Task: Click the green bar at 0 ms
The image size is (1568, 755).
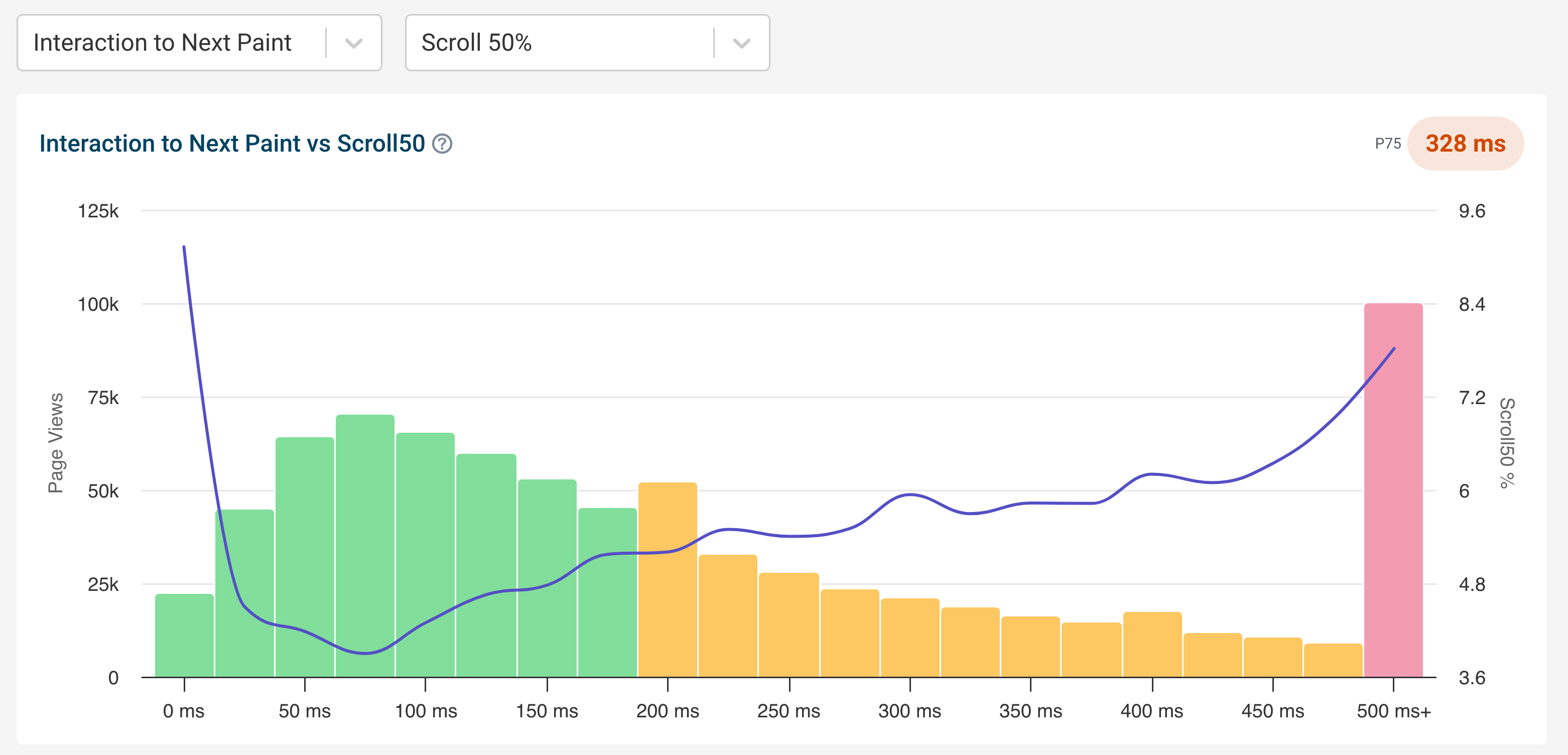Action: pyautogui.click(x=184, y=635)
